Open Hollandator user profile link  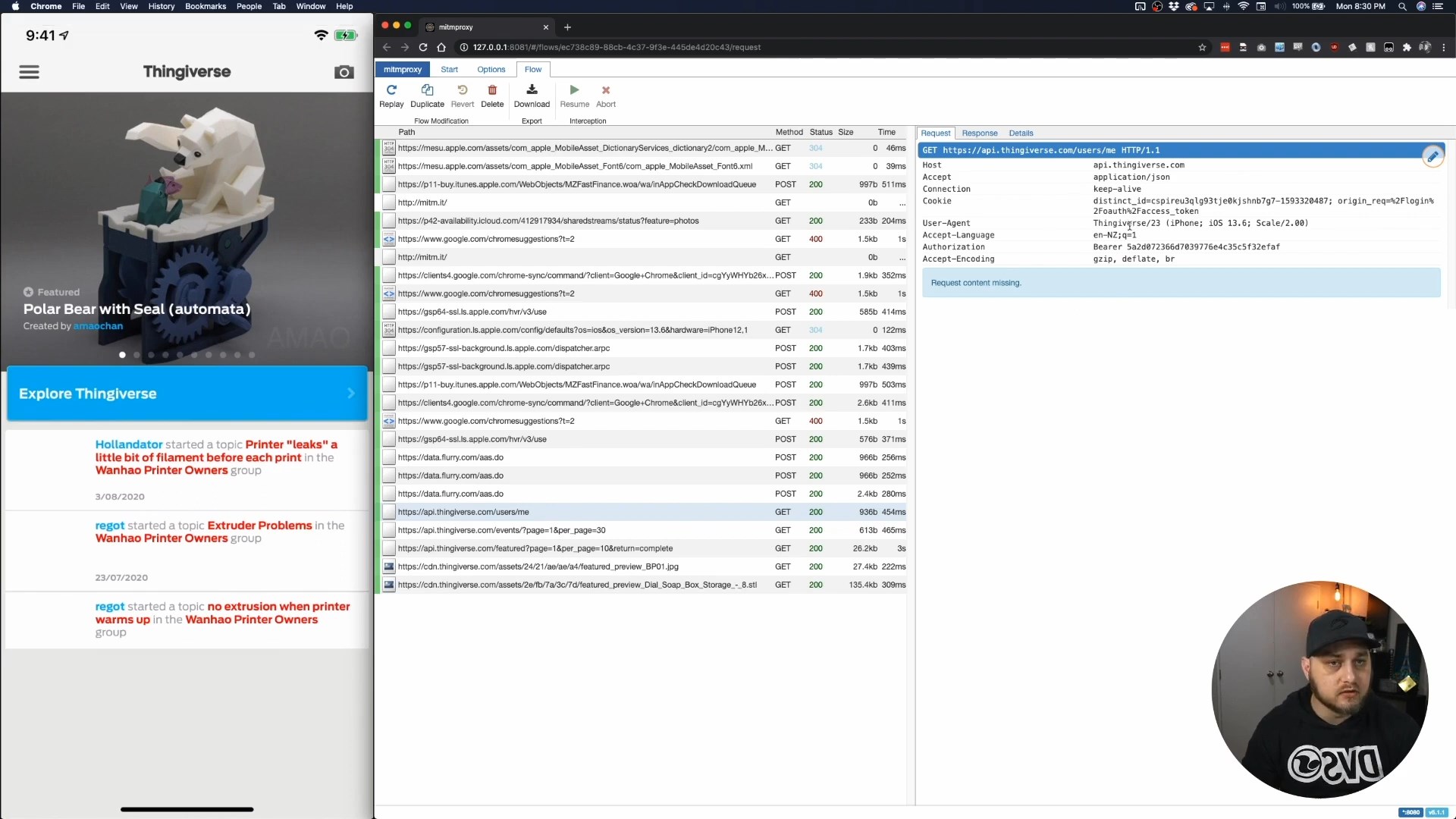click(x=129, y=444)
